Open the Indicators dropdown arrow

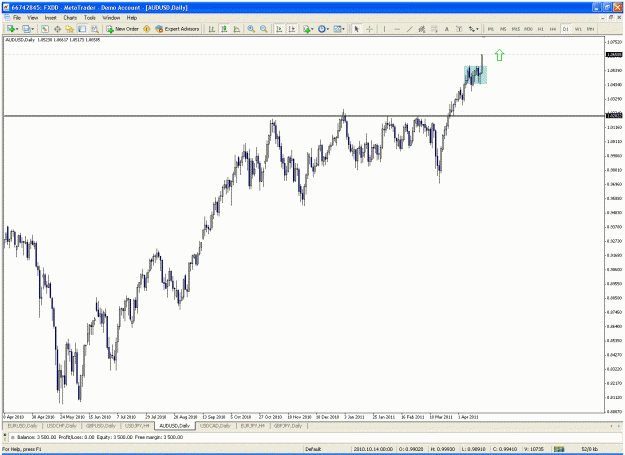[312, 29]
